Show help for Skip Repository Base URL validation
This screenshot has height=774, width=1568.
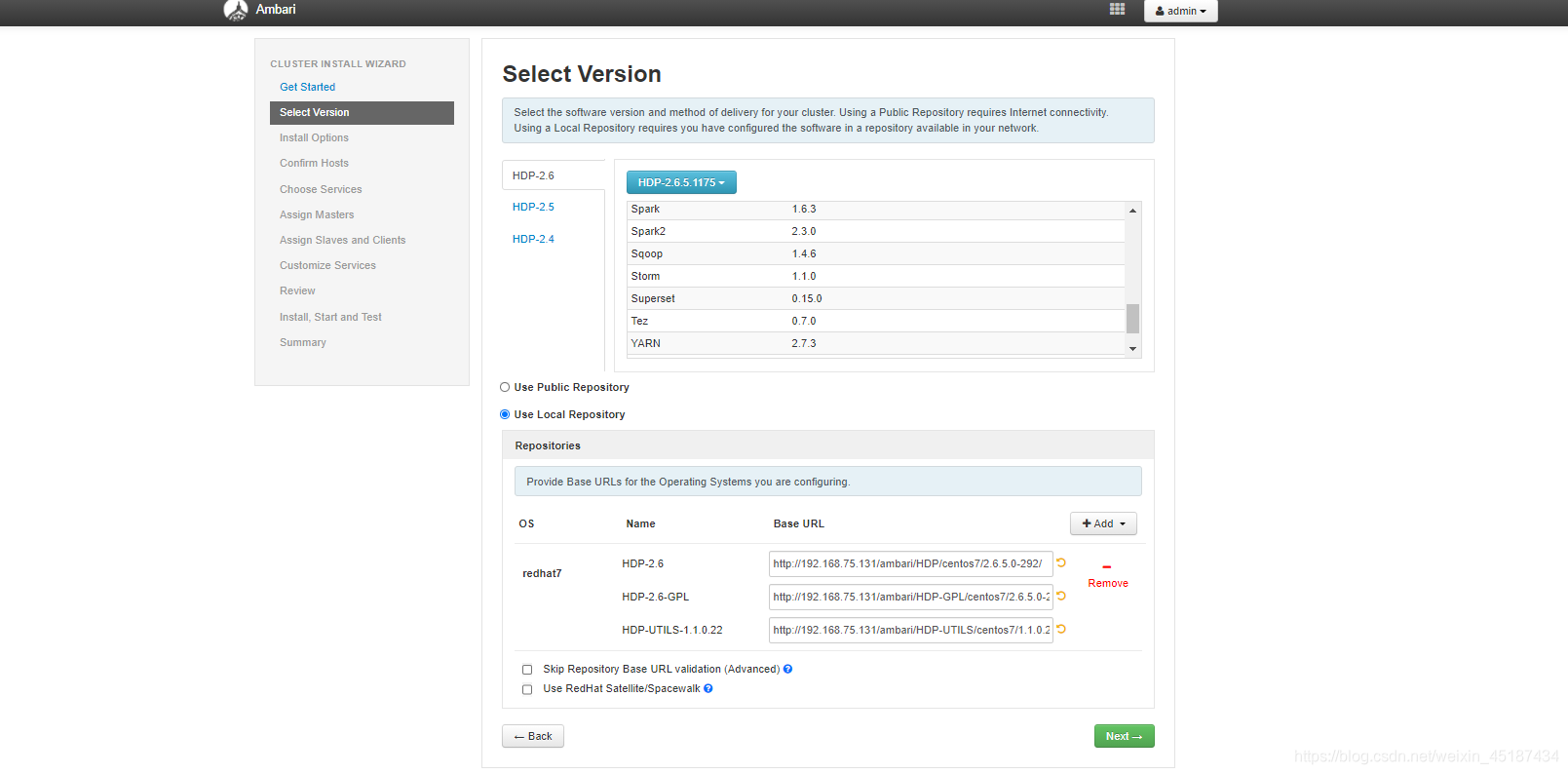[x=787, y=669]
